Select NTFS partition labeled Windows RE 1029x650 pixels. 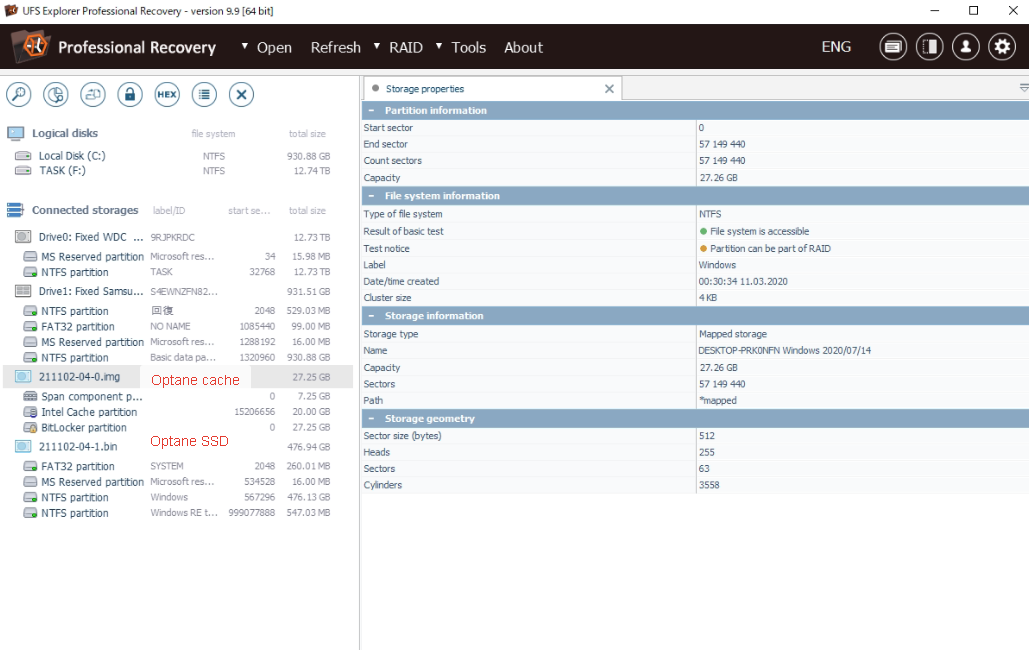(x=177, y=513)
